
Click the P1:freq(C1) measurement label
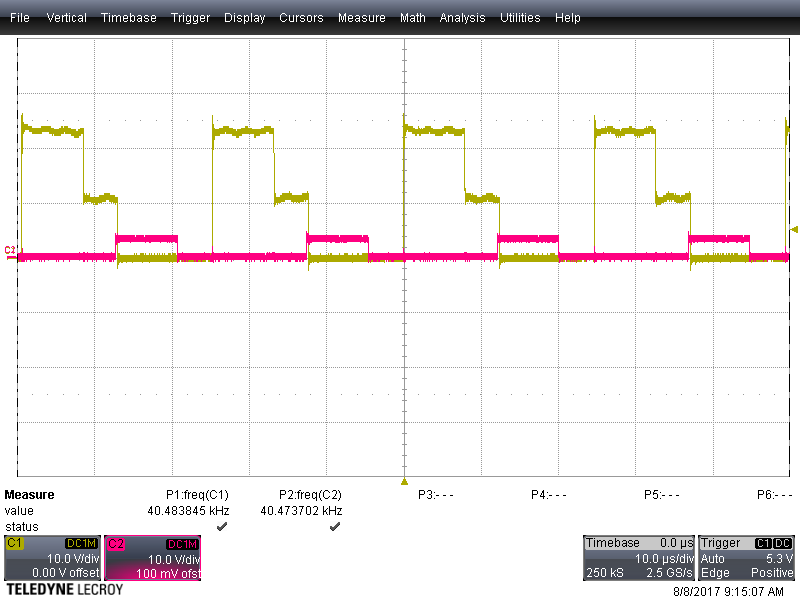tap(197, 495)
